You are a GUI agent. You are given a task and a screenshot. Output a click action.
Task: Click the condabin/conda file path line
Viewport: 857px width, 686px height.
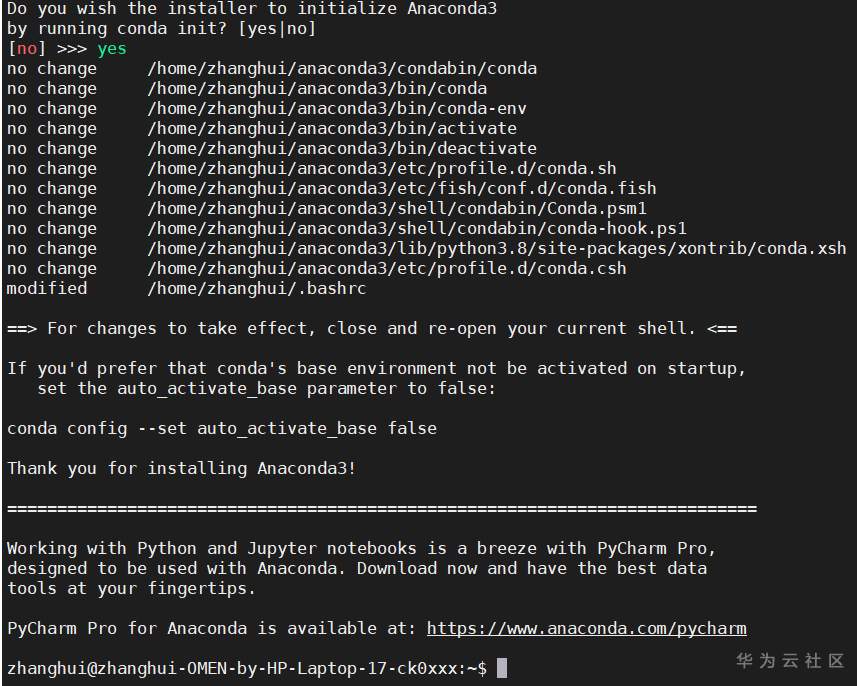point(342,69)
